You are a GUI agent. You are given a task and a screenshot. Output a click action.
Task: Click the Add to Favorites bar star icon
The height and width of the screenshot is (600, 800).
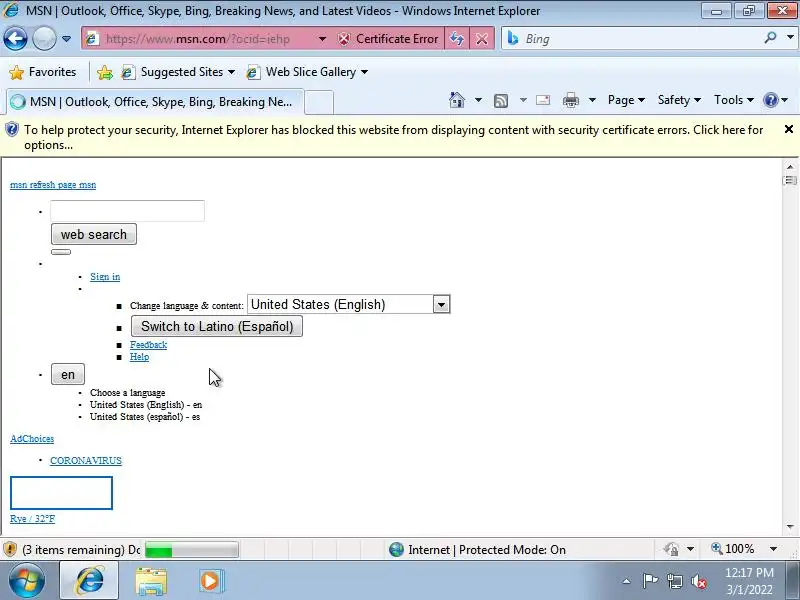click(105, 72)
